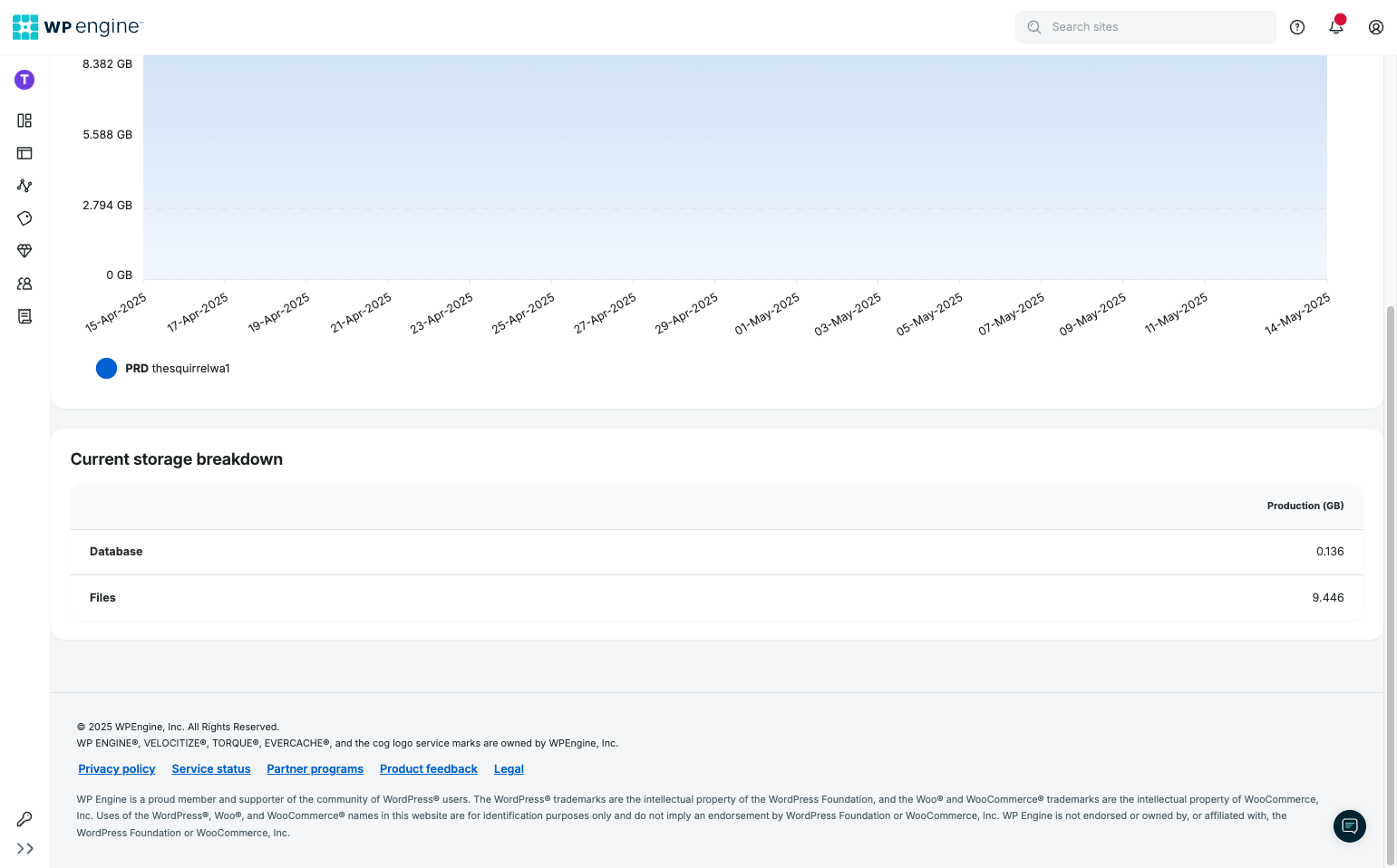1397x868 pixels.
Task: Open the purple T account avatar
Action: (24, 80)
